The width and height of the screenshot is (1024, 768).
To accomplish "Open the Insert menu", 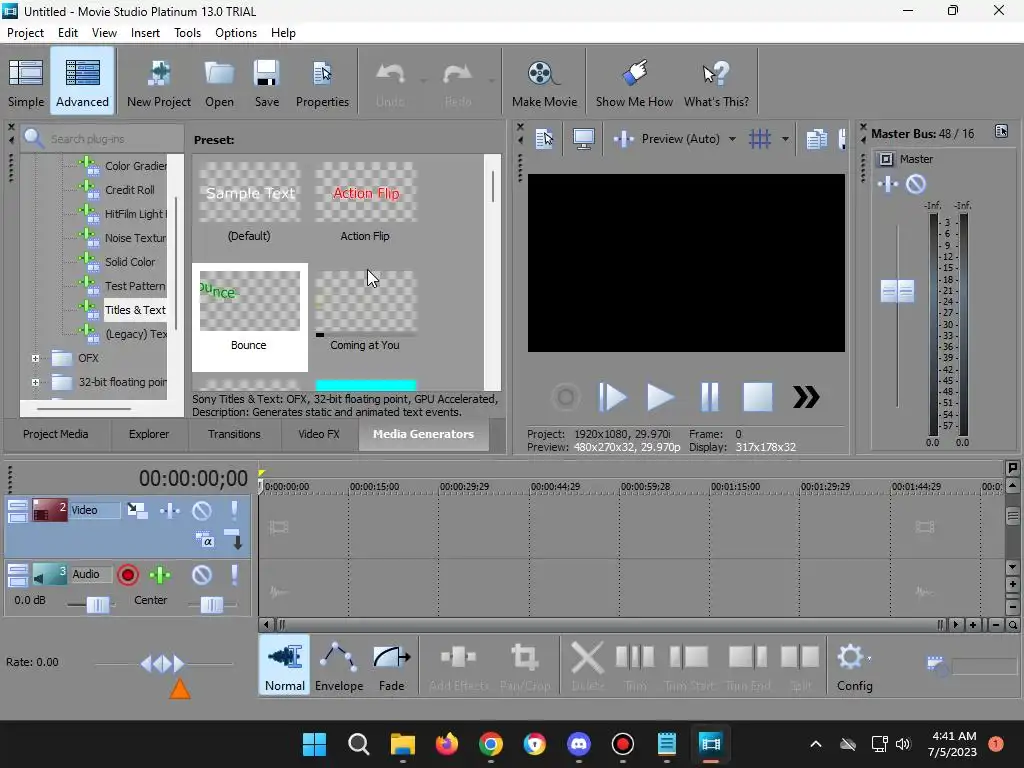I will click(x=145, y=33).
